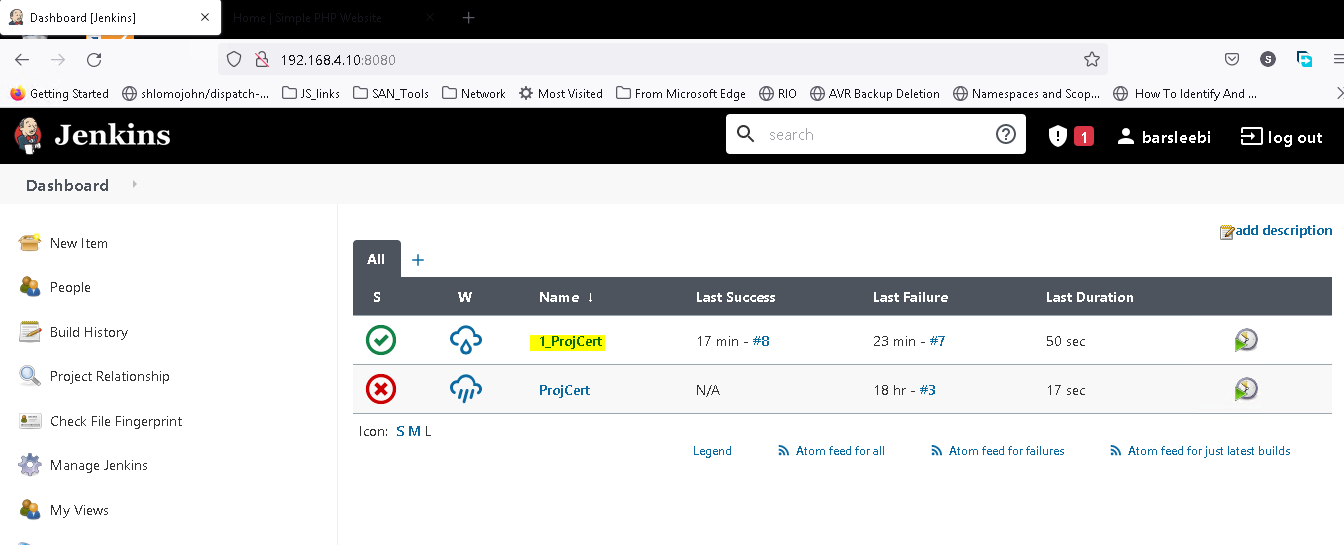Sort by the Last Success column header

tap(735, 297)
